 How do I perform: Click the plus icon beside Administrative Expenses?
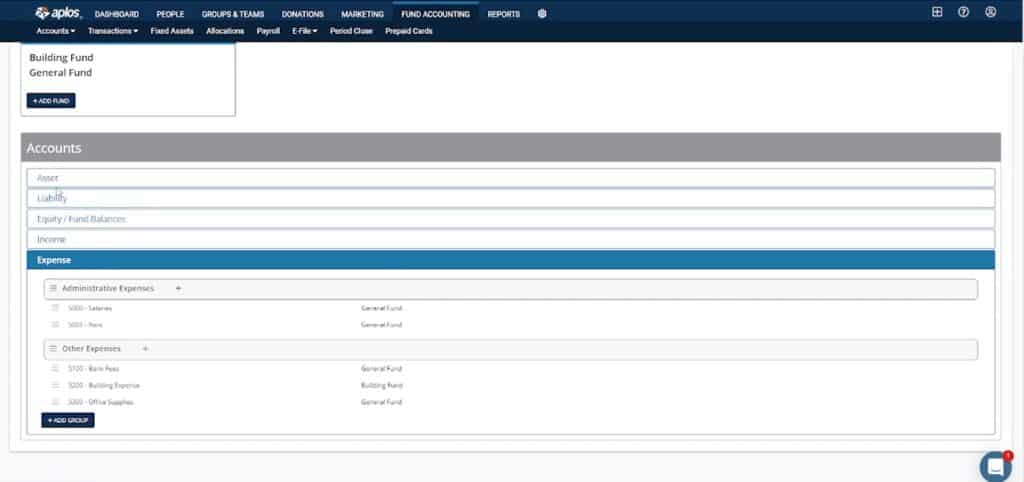pyautogui.click(x=179, y=288)
